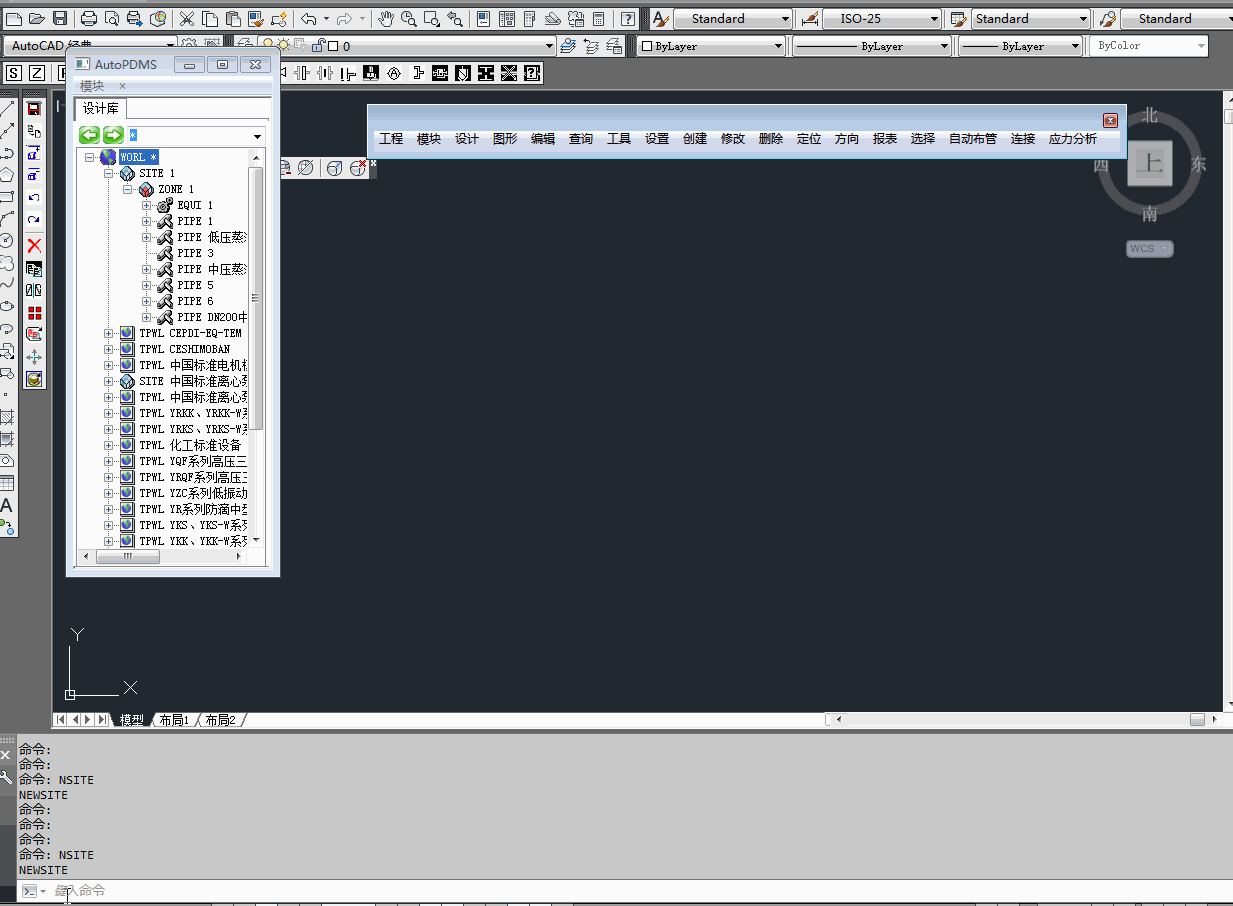Switch to the 布局1 layout tab
Image resolution: width=1233 pixels, height=906 pixels.
[x=174, y=720]
